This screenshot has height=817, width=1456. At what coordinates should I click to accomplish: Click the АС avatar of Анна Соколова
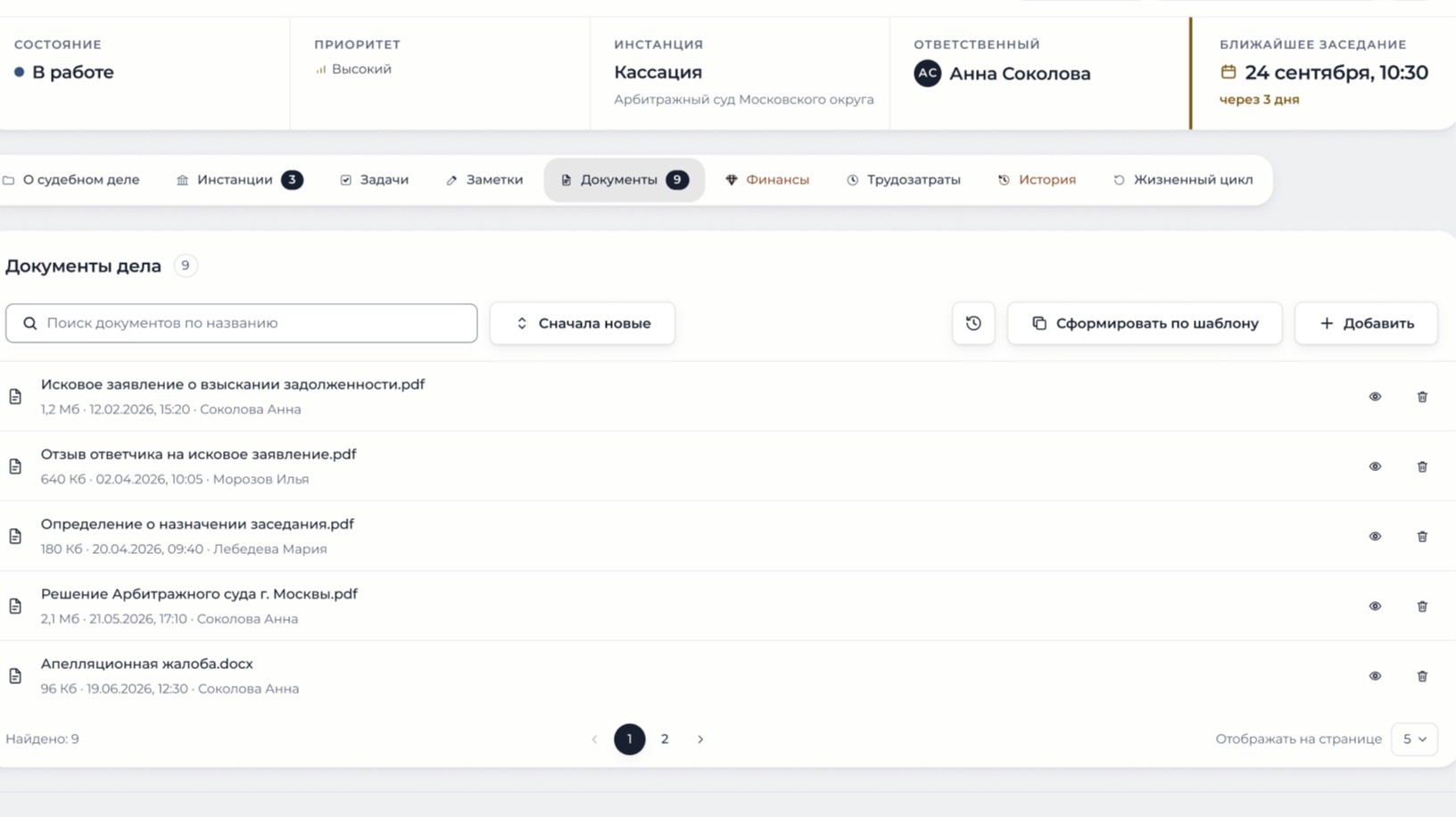click(x=928, y=73)
